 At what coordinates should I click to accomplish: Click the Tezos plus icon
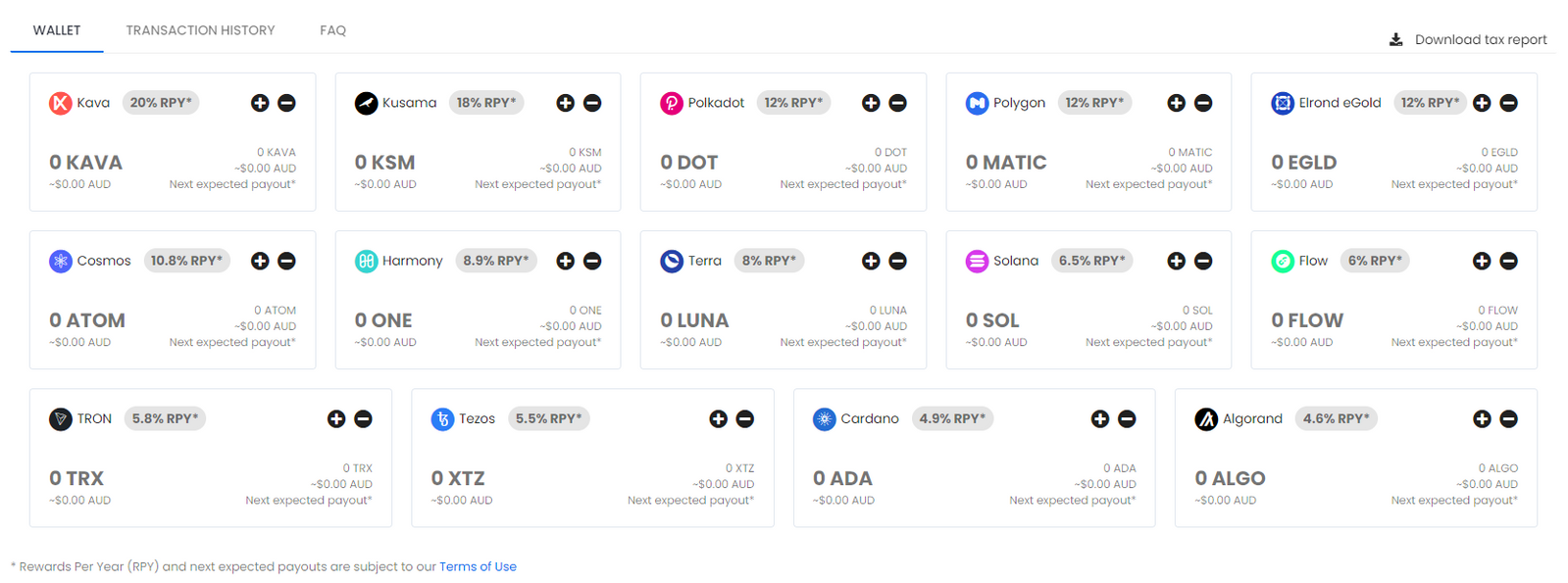click(x=719, y=419)
